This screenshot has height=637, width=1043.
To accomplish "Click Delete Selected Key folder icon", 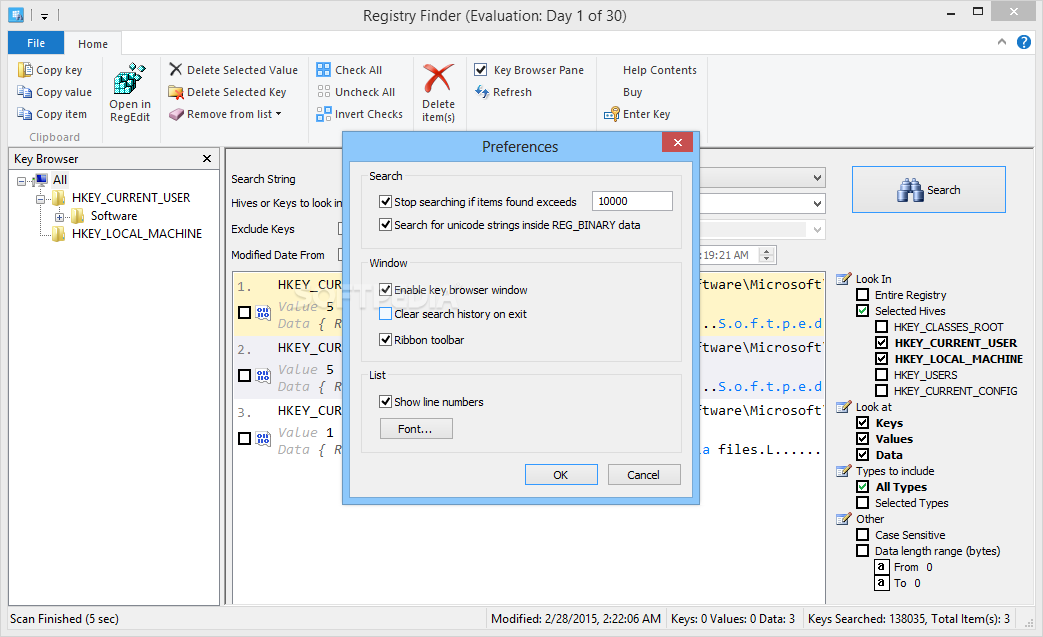I will 176,92.
